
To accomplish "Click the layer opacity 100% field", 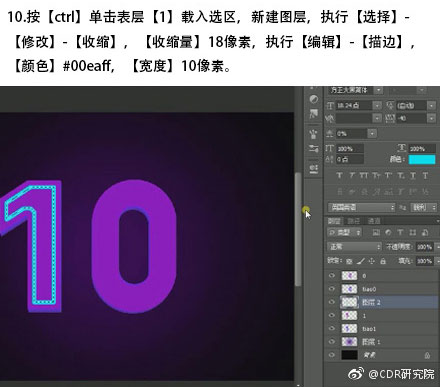I will point(425,247).
